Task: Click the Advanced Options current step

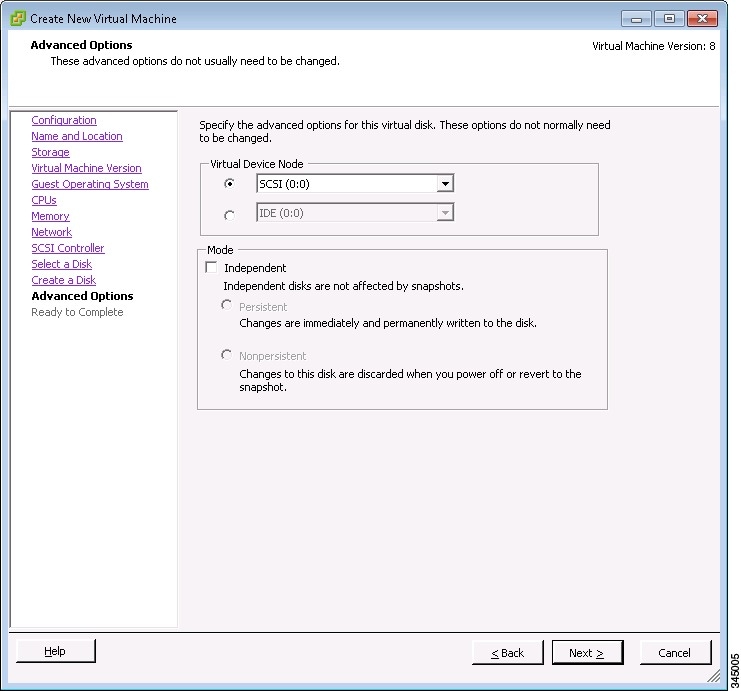Action: click(x=82, y=296)
